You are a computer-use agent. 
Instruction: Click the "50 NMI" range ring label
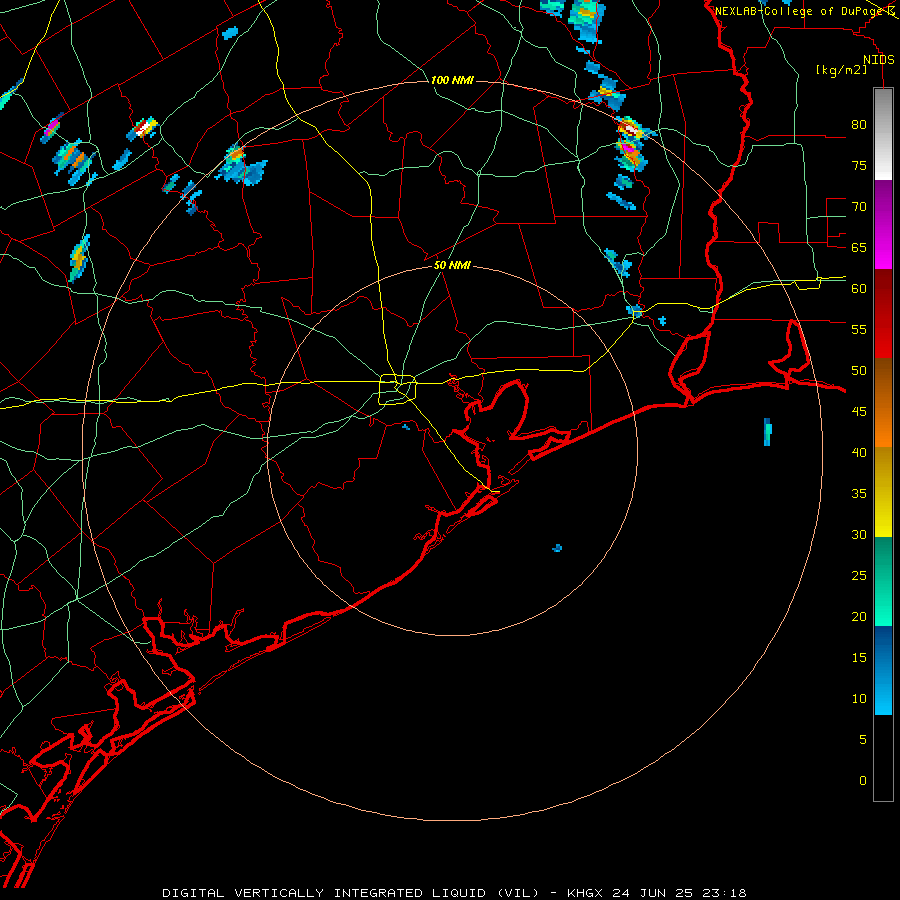pyautogui.click(x=452, y=265)
